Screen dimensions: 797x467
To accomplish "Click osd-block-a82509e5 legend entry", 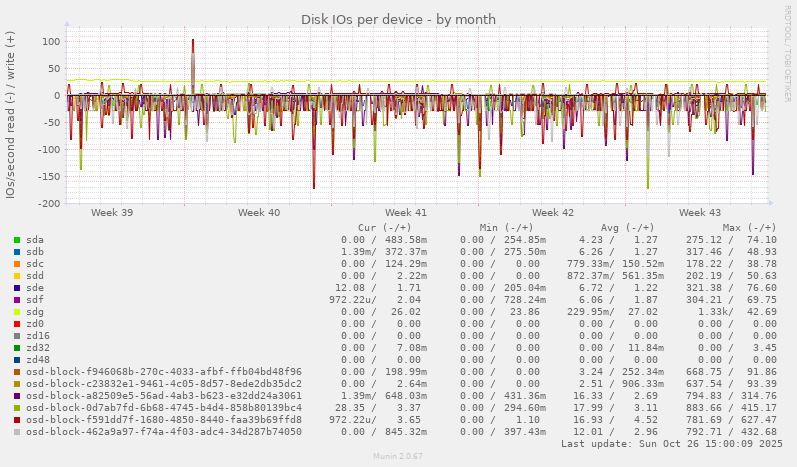I will pos(163,396).
